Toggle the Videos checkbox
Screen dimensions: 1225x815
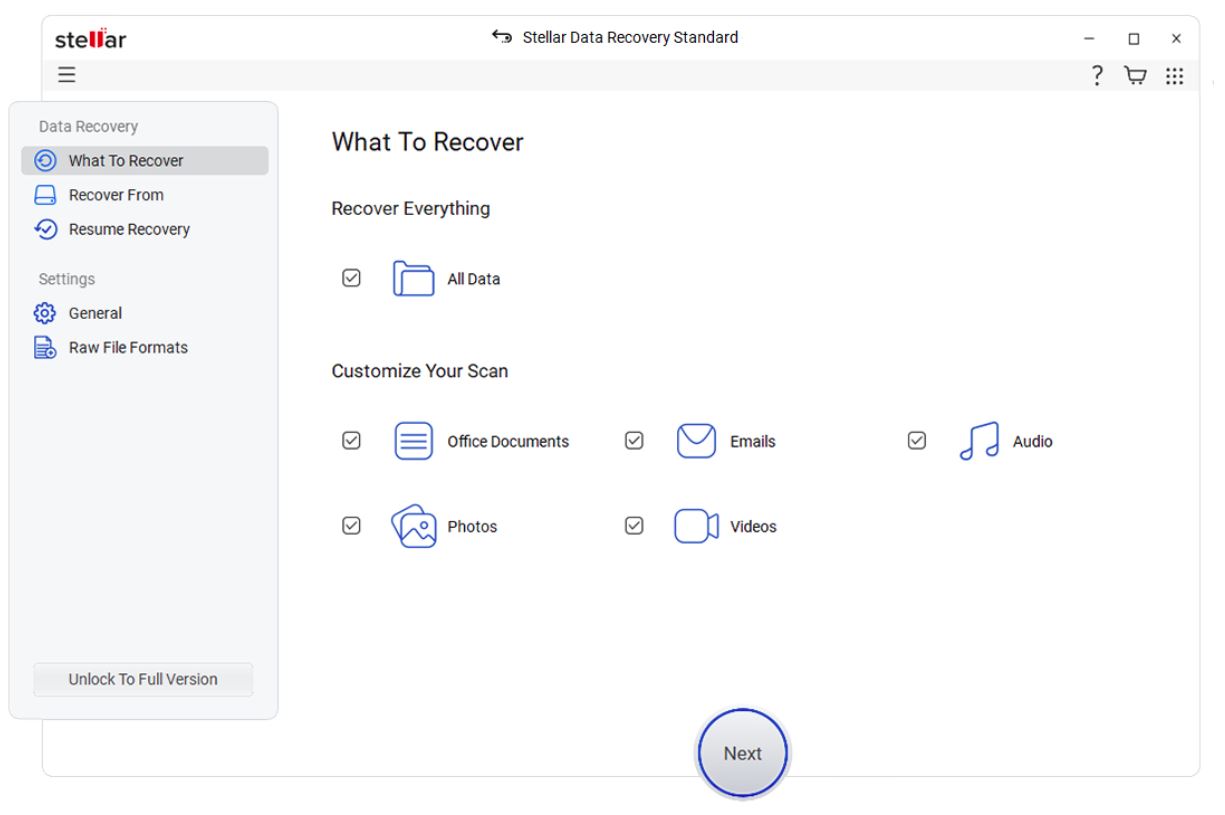point(634,525)
